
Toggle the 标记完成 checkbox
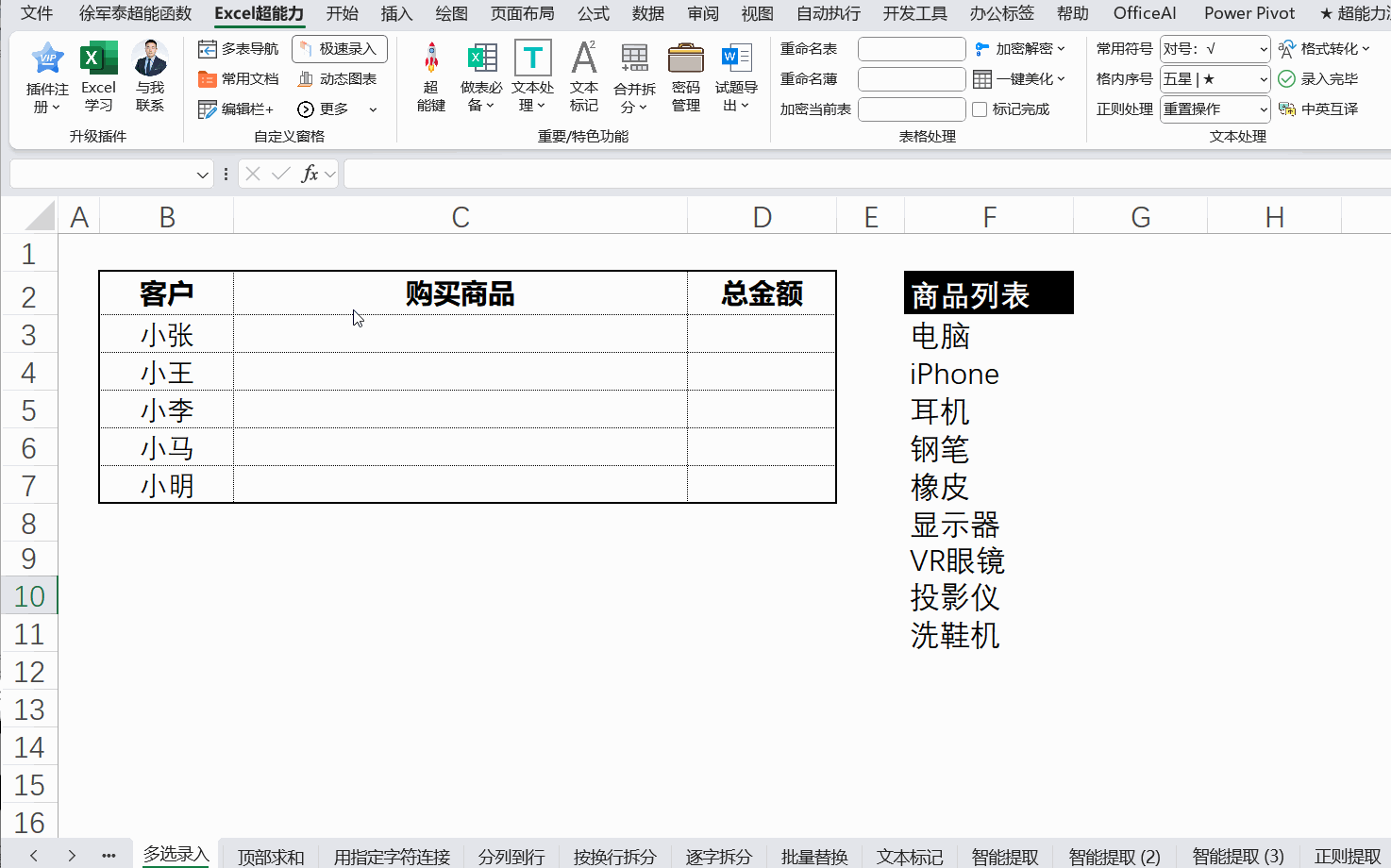click(980, 109)
